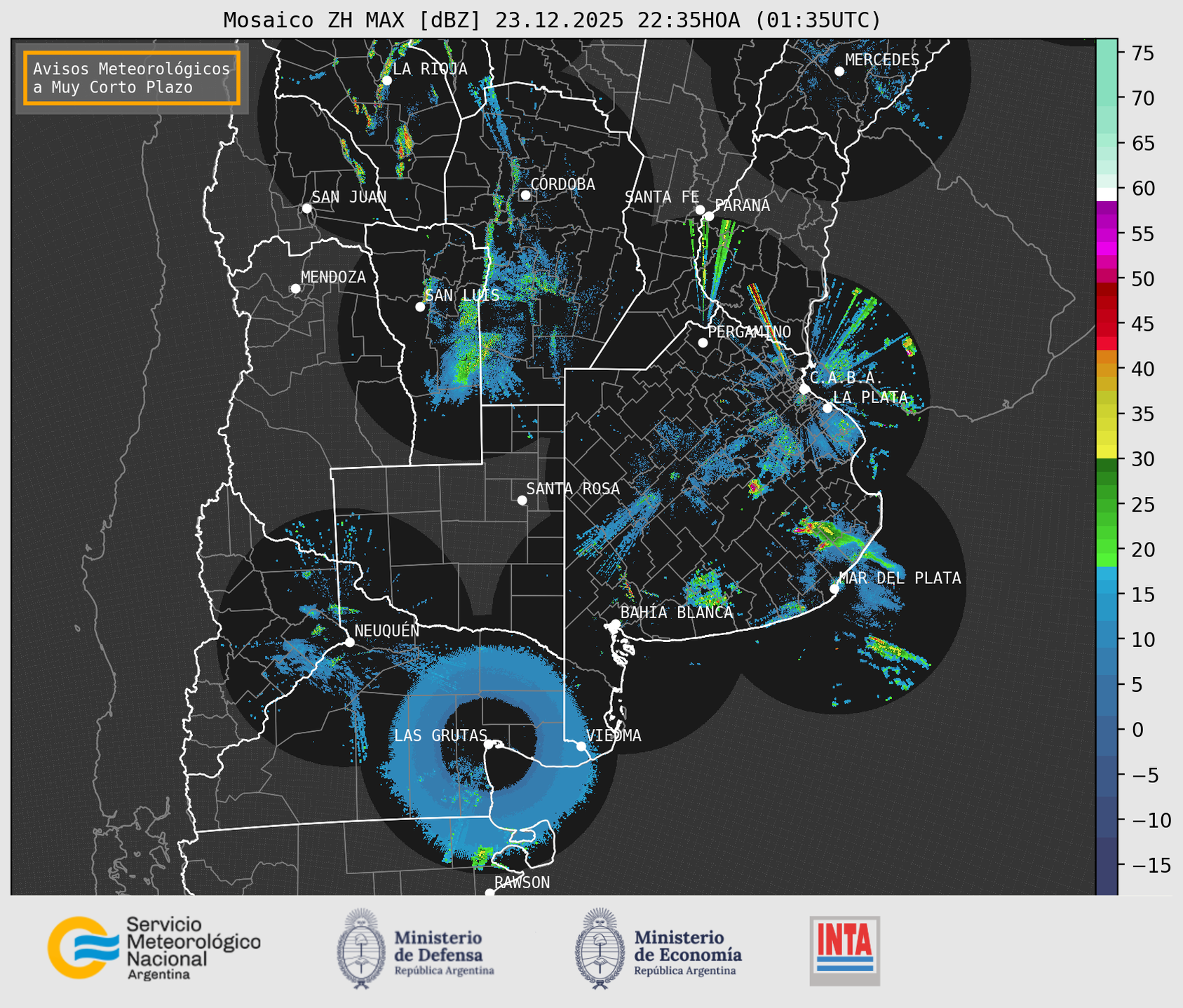Click the CÓRDOBA map label
Image resolution: width=1183 pixels, height=1008 pixels.
pos(562,184)
